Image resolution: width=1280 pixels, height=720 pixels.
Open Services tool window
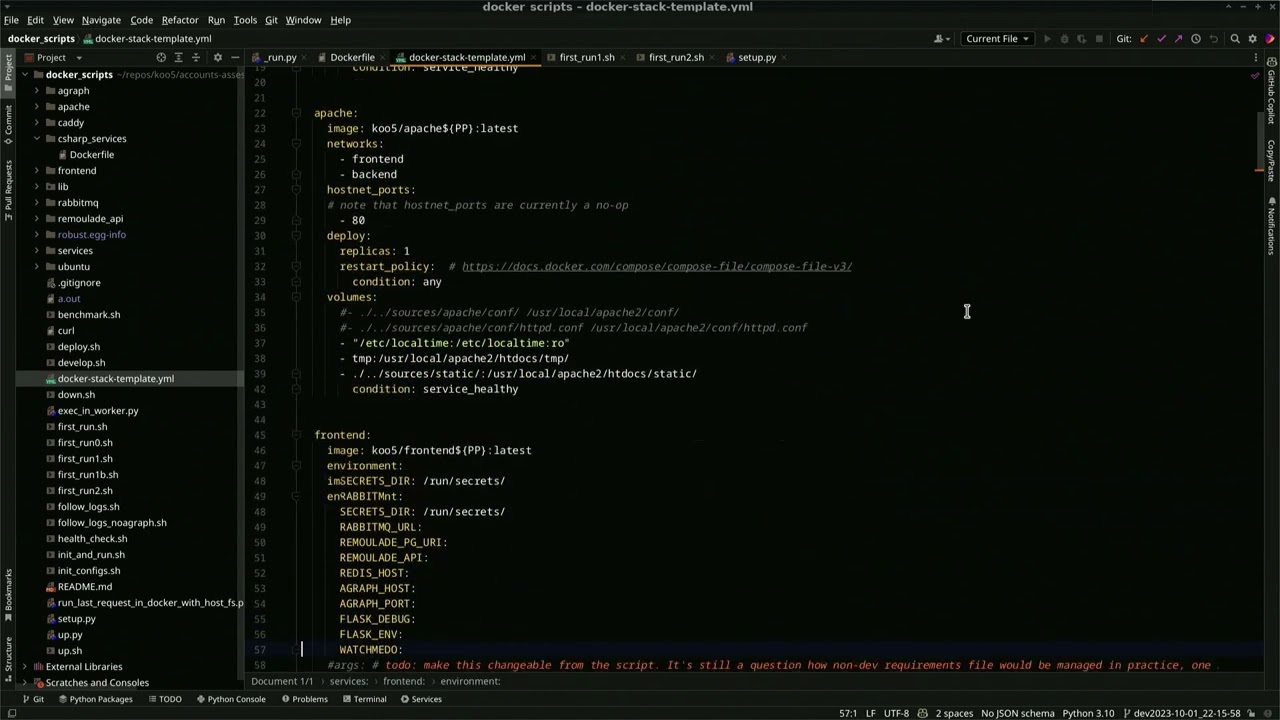[x=421, y=699]
